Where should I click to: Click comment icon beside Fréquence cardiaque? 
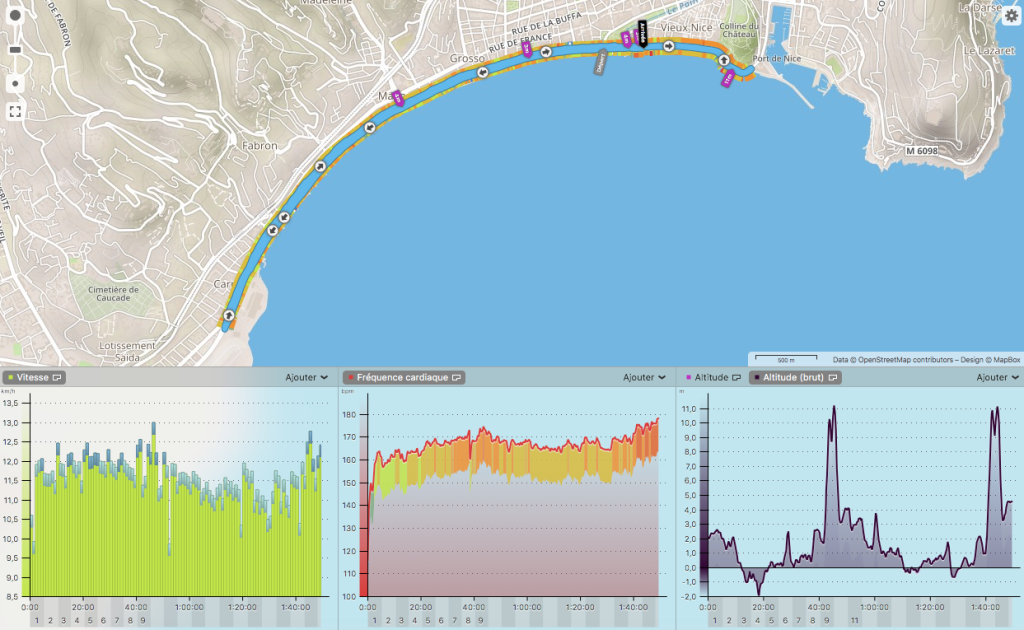456,378
